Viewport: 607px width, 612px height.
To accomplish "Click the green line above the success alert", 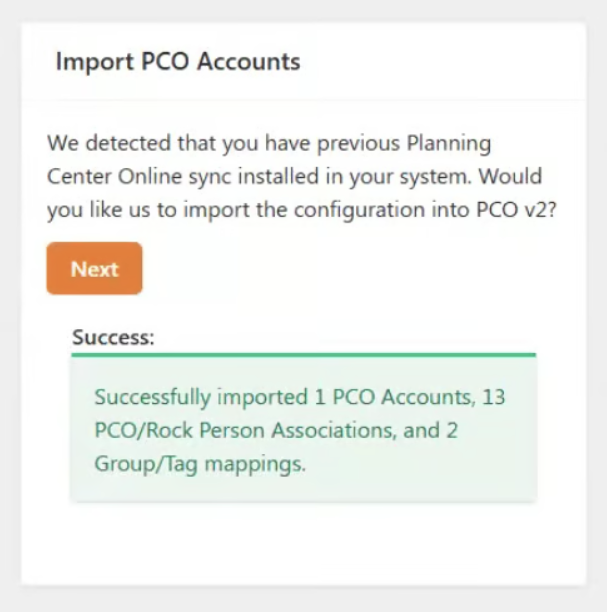I will coord(303,354).
